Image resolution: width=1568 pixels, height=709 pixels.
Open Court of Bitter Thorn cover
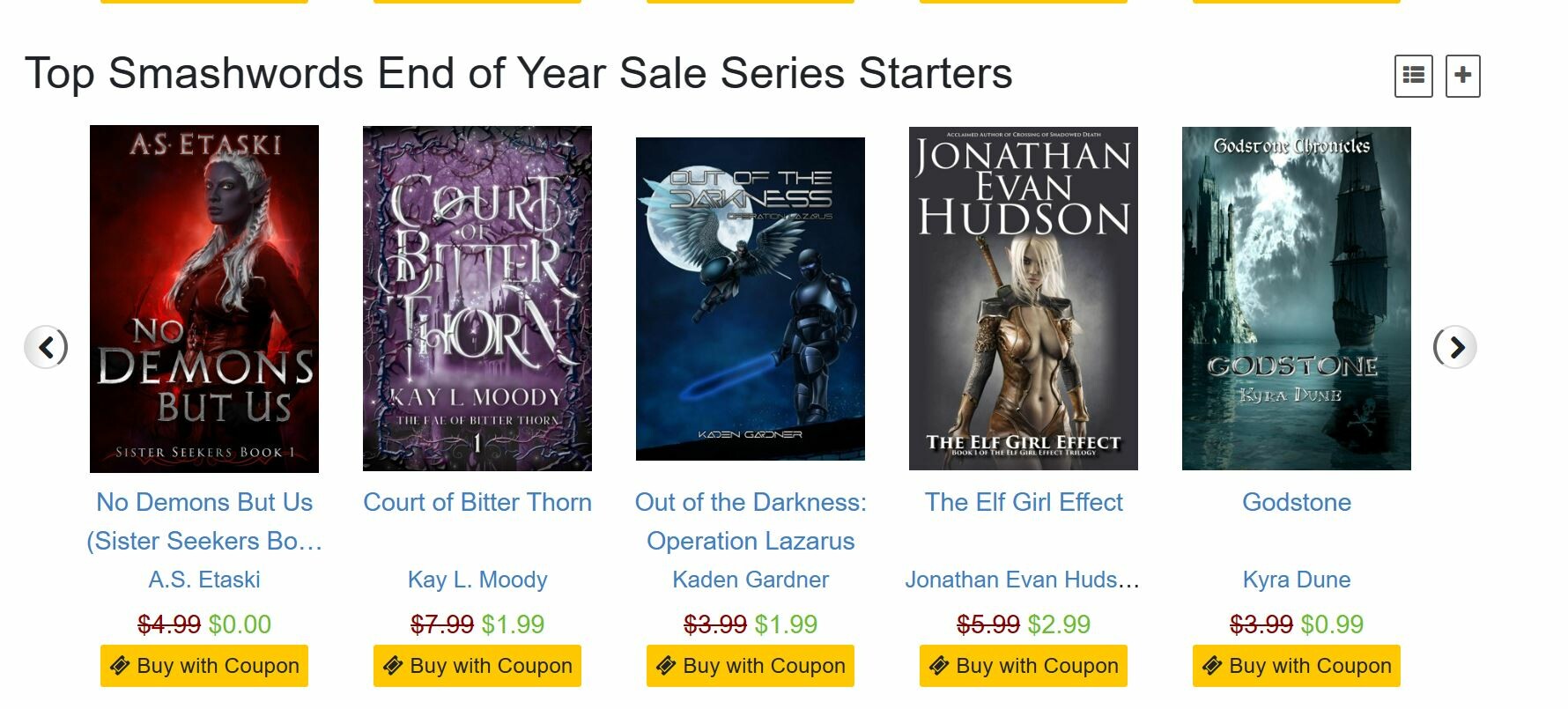[x=477, y=299]
